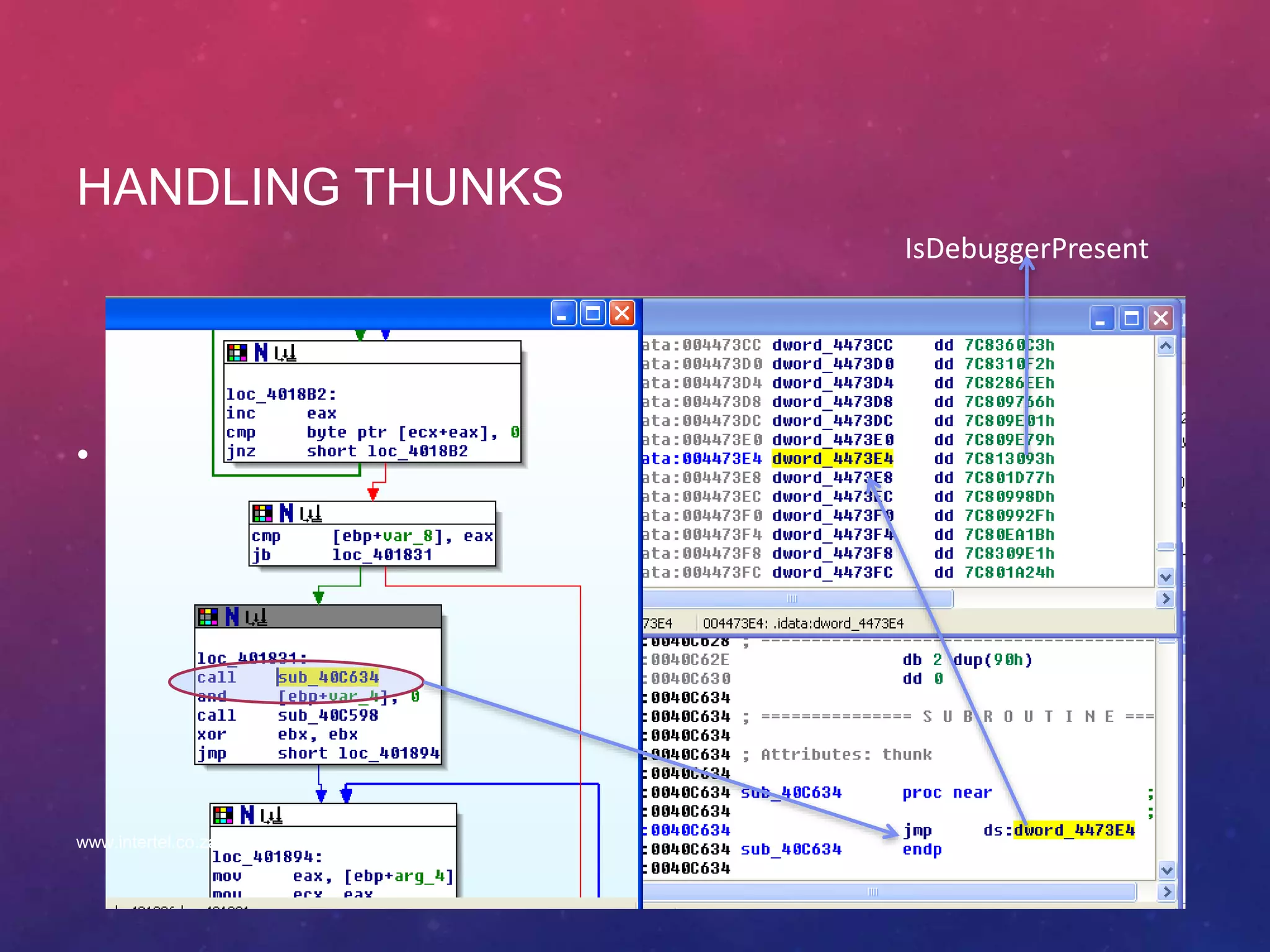This screenshot has height=952, width=1270.
Task: Click the status text 004473E4: .idata:dword_4473E4
Action: 803,623
